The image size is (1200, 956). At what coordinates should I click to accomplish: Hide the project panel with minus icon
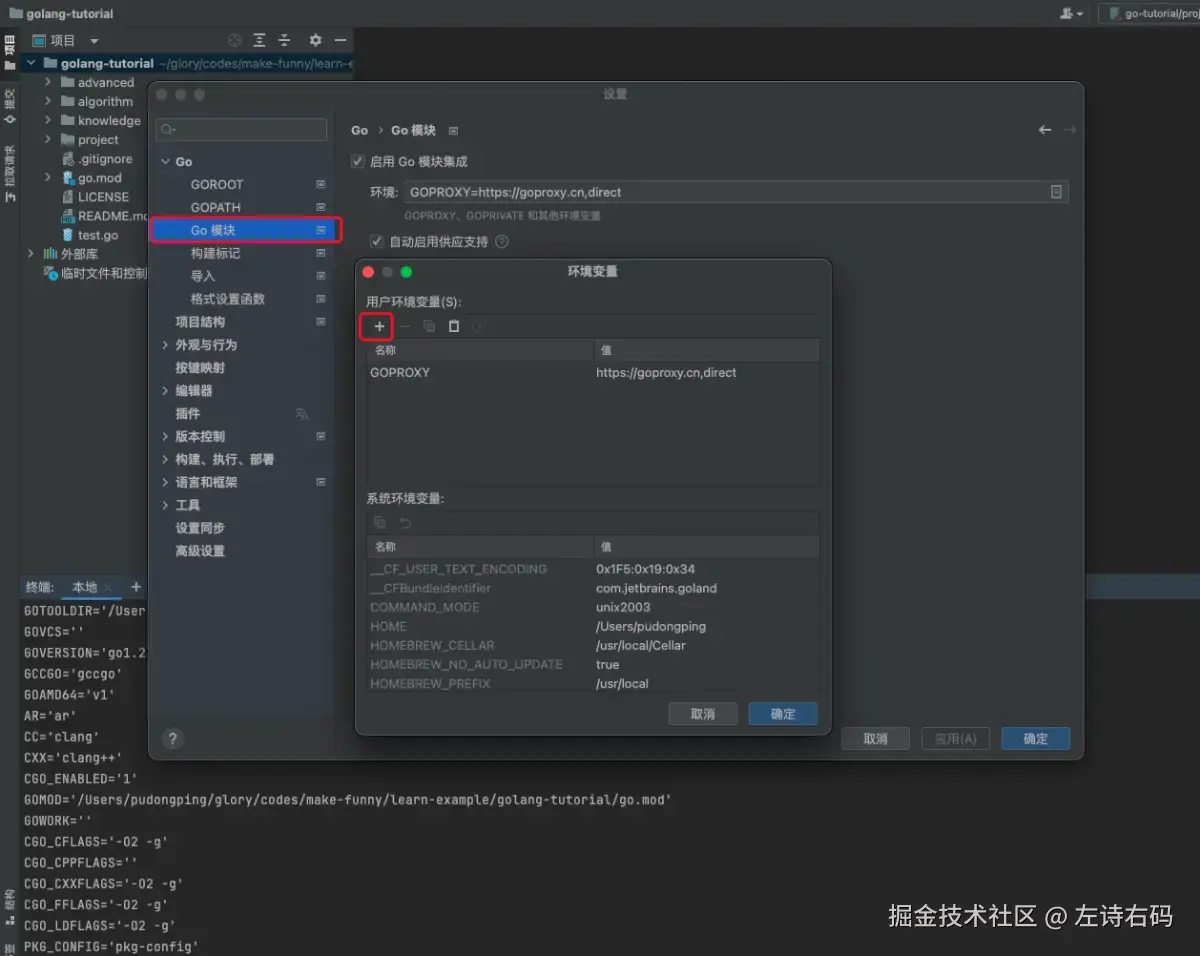pos(340,40)
